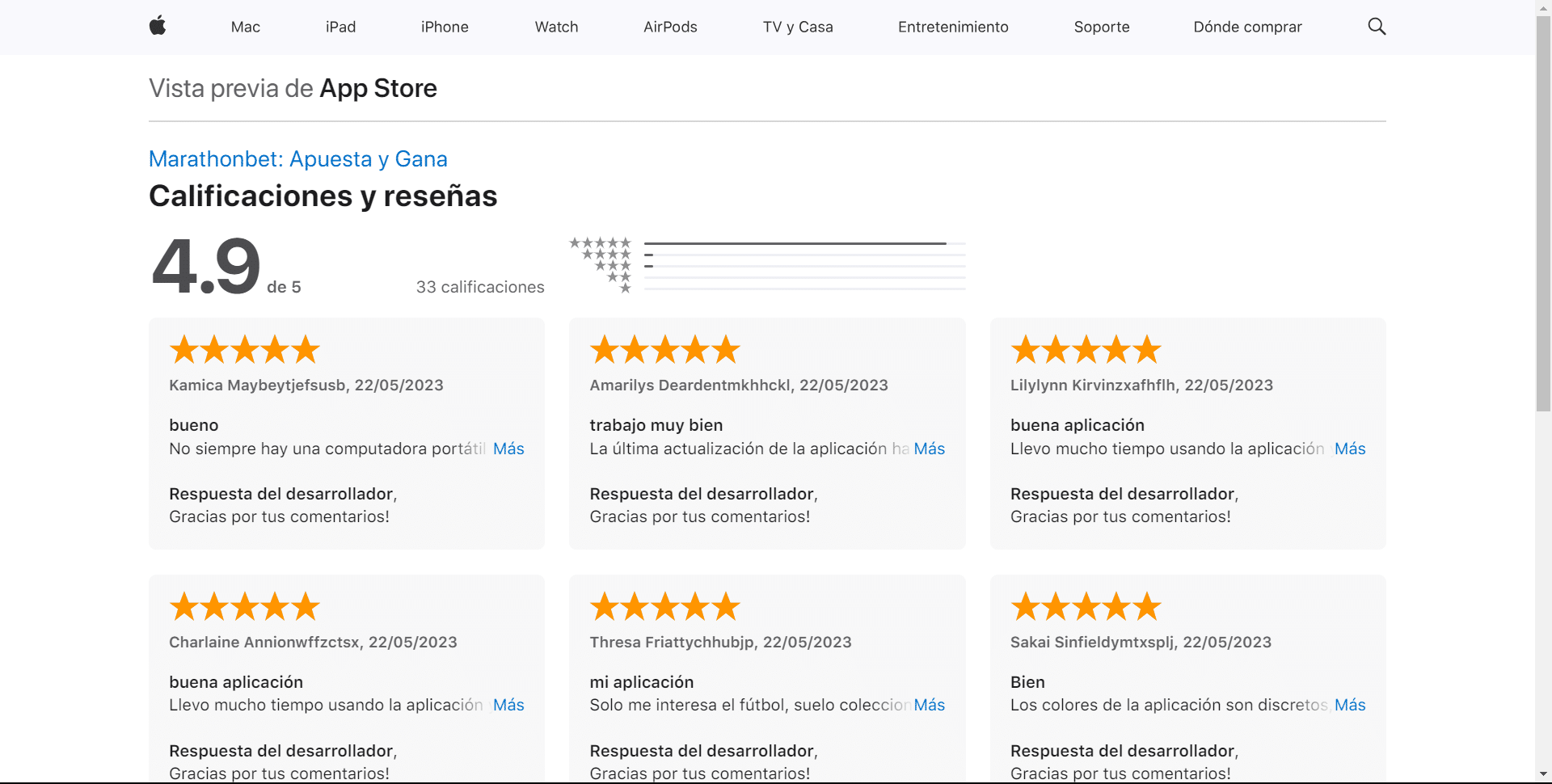
Task: Expand Lilylynn Kirvinzxafhflh's review with Más
Action: (x=1349, y=449)
